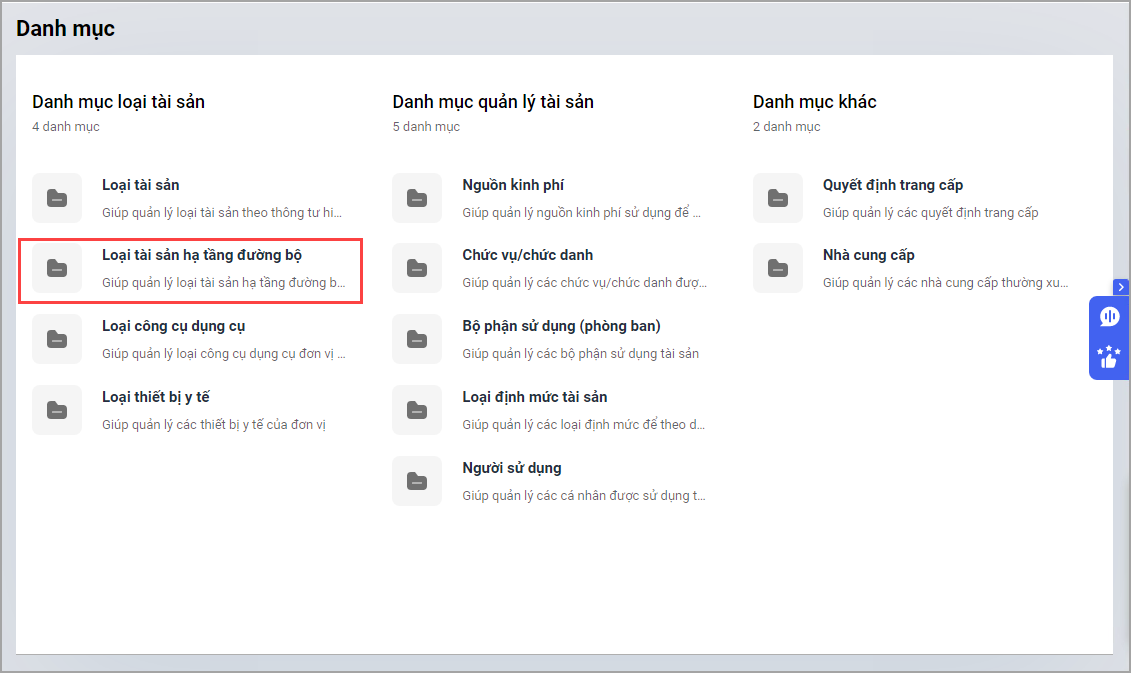Click the Loại công cụ dụng cụ title
Viewport: 1131px width, 673px height.
(173, 326)
